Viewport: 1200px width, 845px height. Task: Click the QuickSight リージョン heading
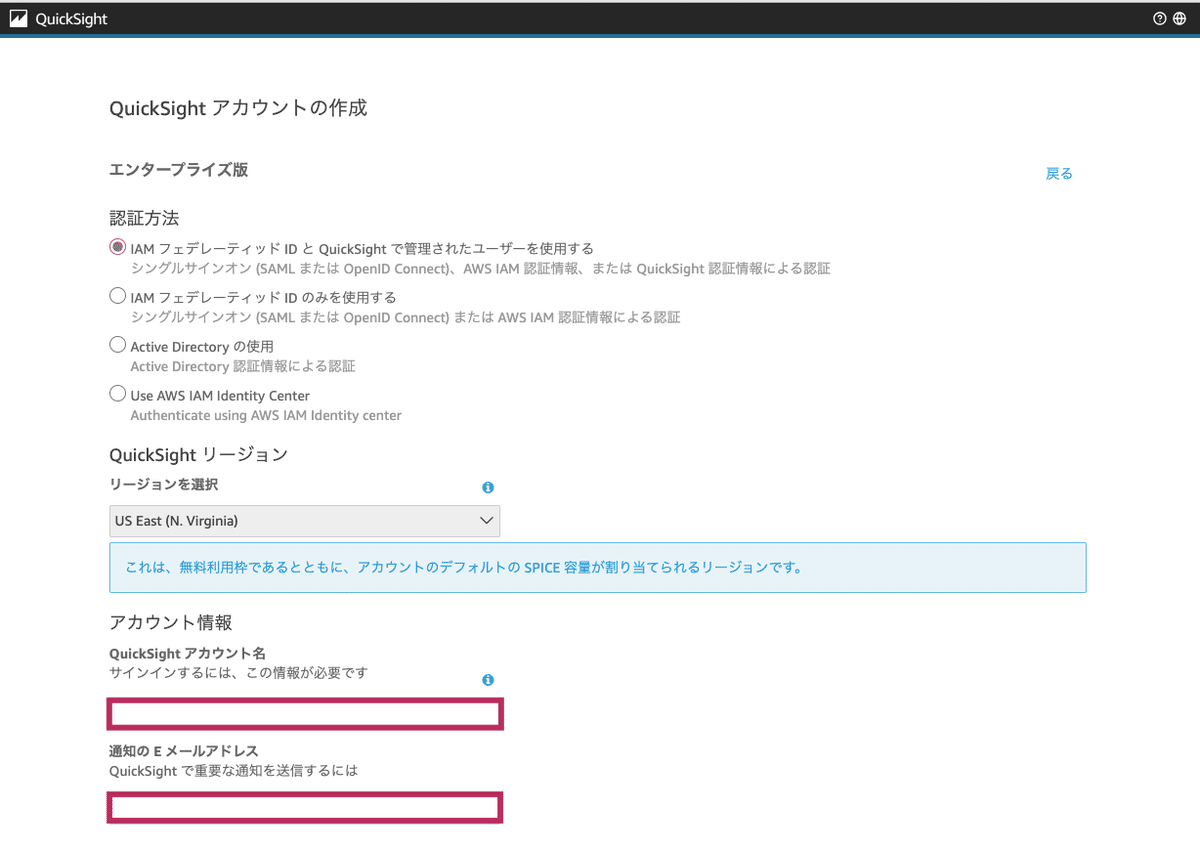tap(199, 455)
